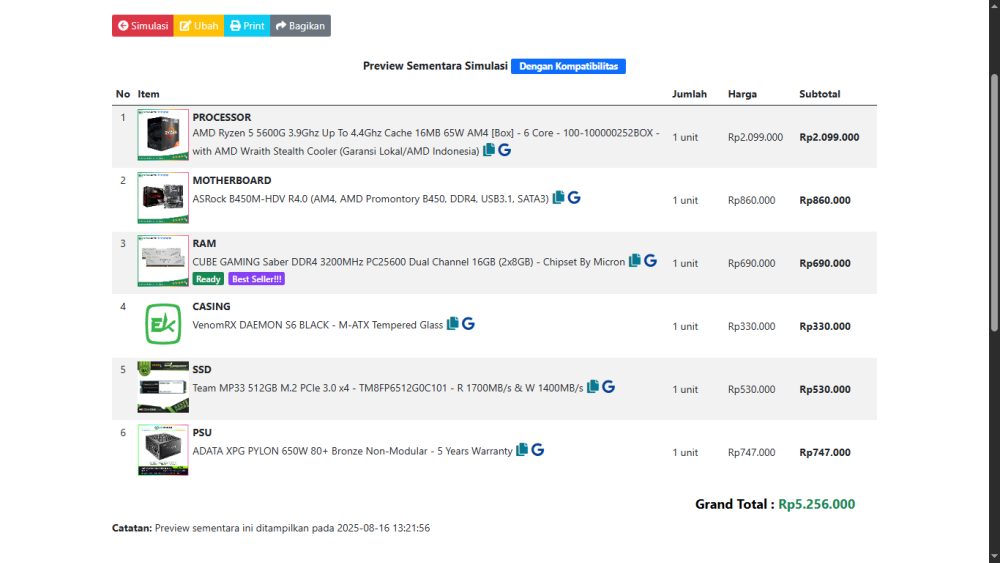This screenshot has width=1000, height=563.
Task: Click the CASING category heading
Action: (211, 307)
